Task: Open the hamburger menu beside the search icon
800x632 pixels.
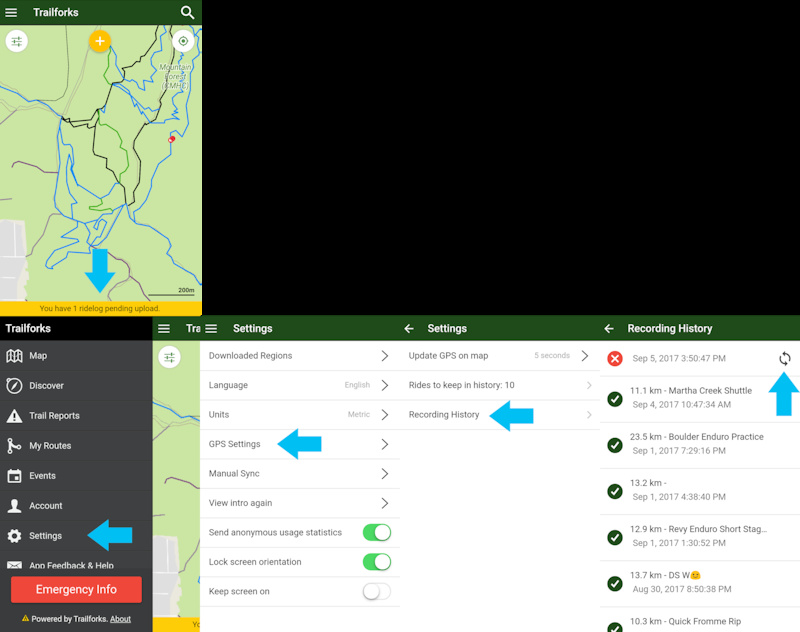Action: tap(11, 12)
